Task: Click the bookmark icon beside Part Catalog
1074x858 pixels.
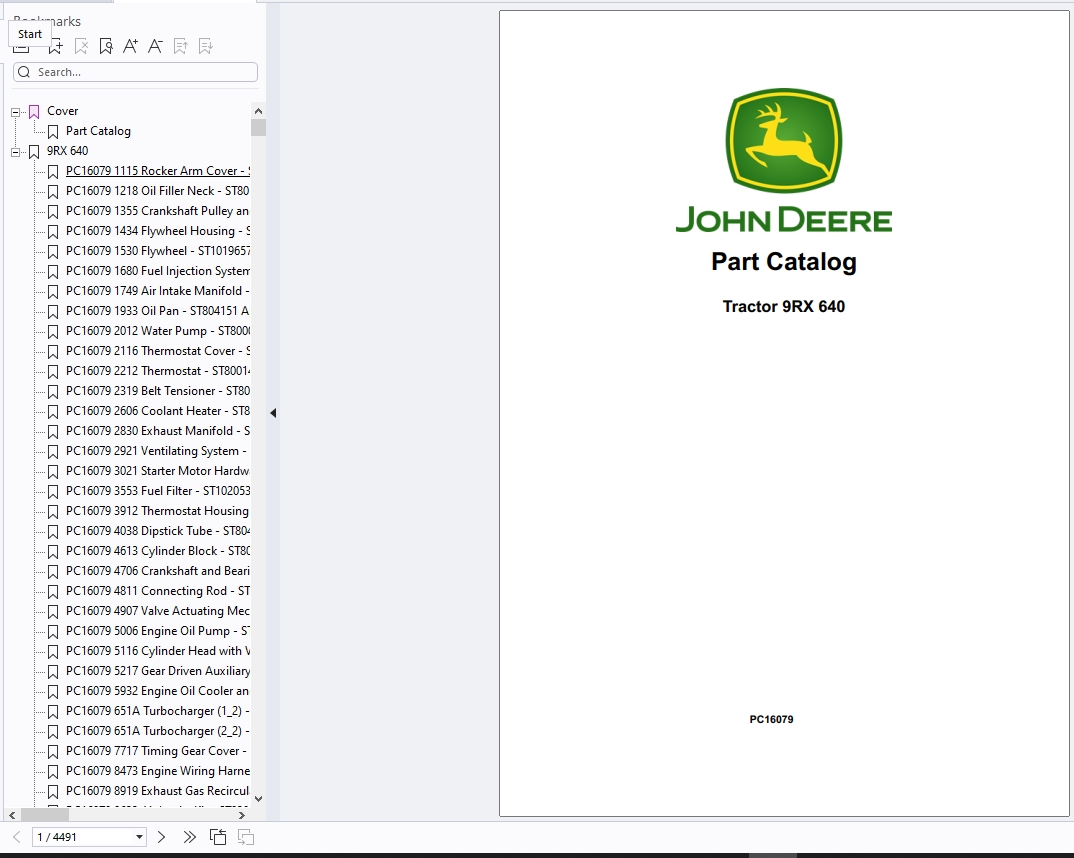Action: pyautogui.click(x=53, y=131)
